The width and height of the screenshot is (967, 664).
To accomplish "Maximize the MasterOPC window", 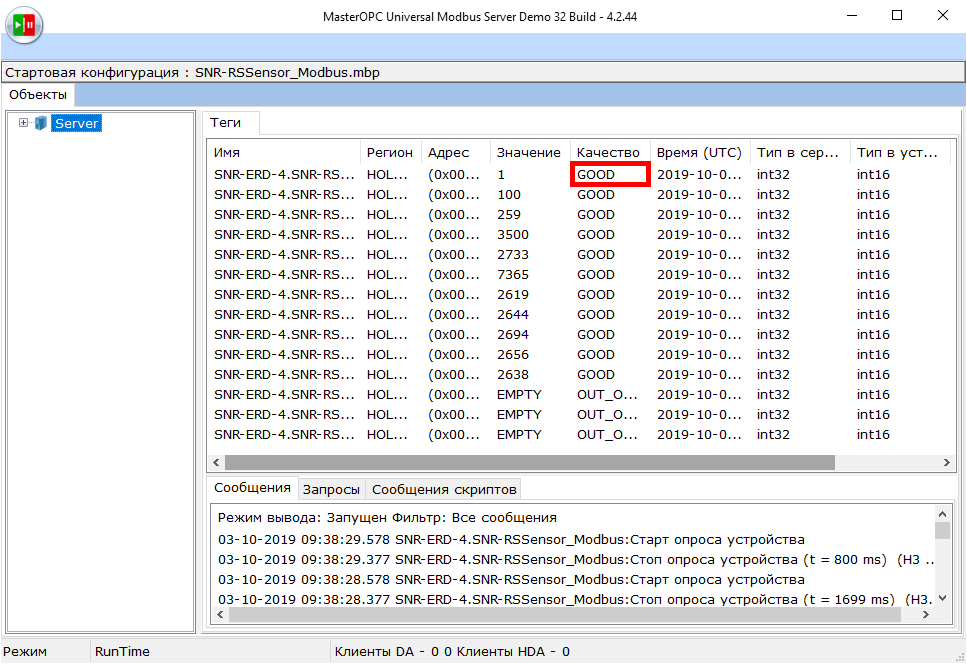I will pos(896,16).
